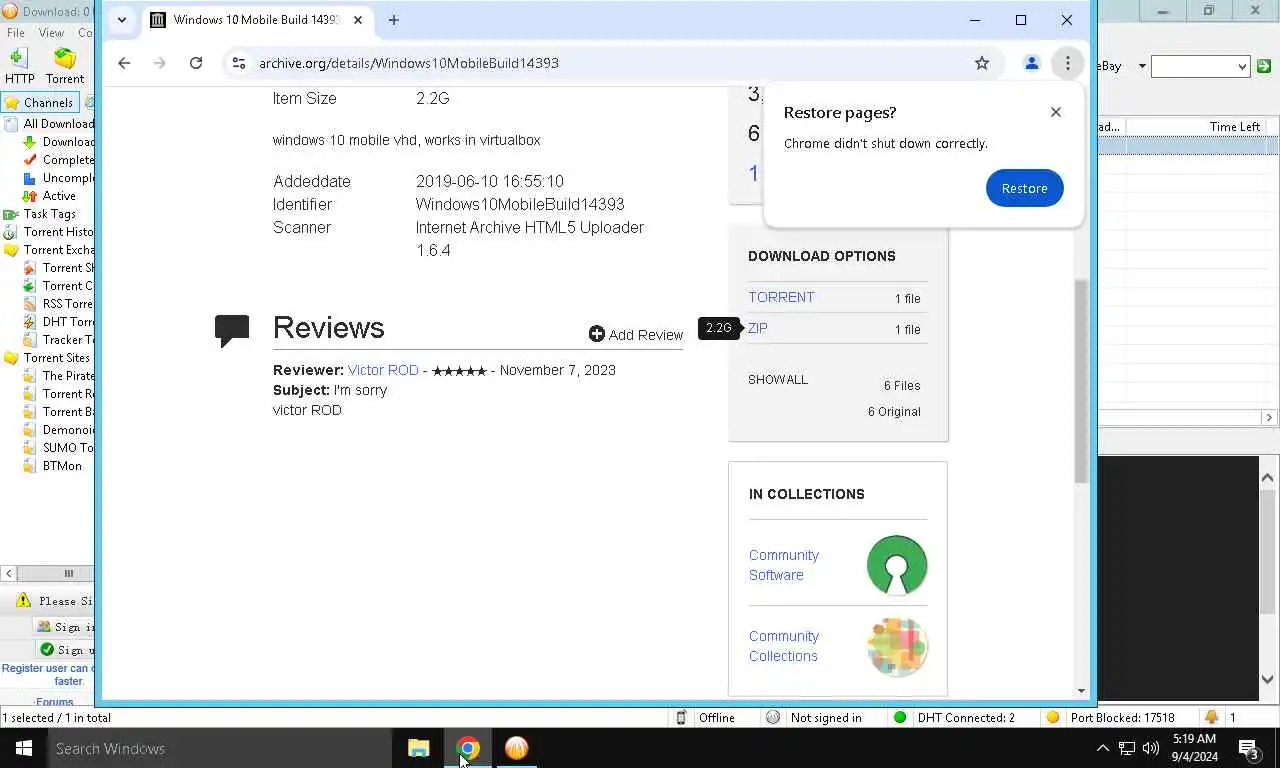This screenshot has height=768, width=1280.
Task: Click SHOW ALL files link
Action: pyautogui.click(x=778, y=380)
